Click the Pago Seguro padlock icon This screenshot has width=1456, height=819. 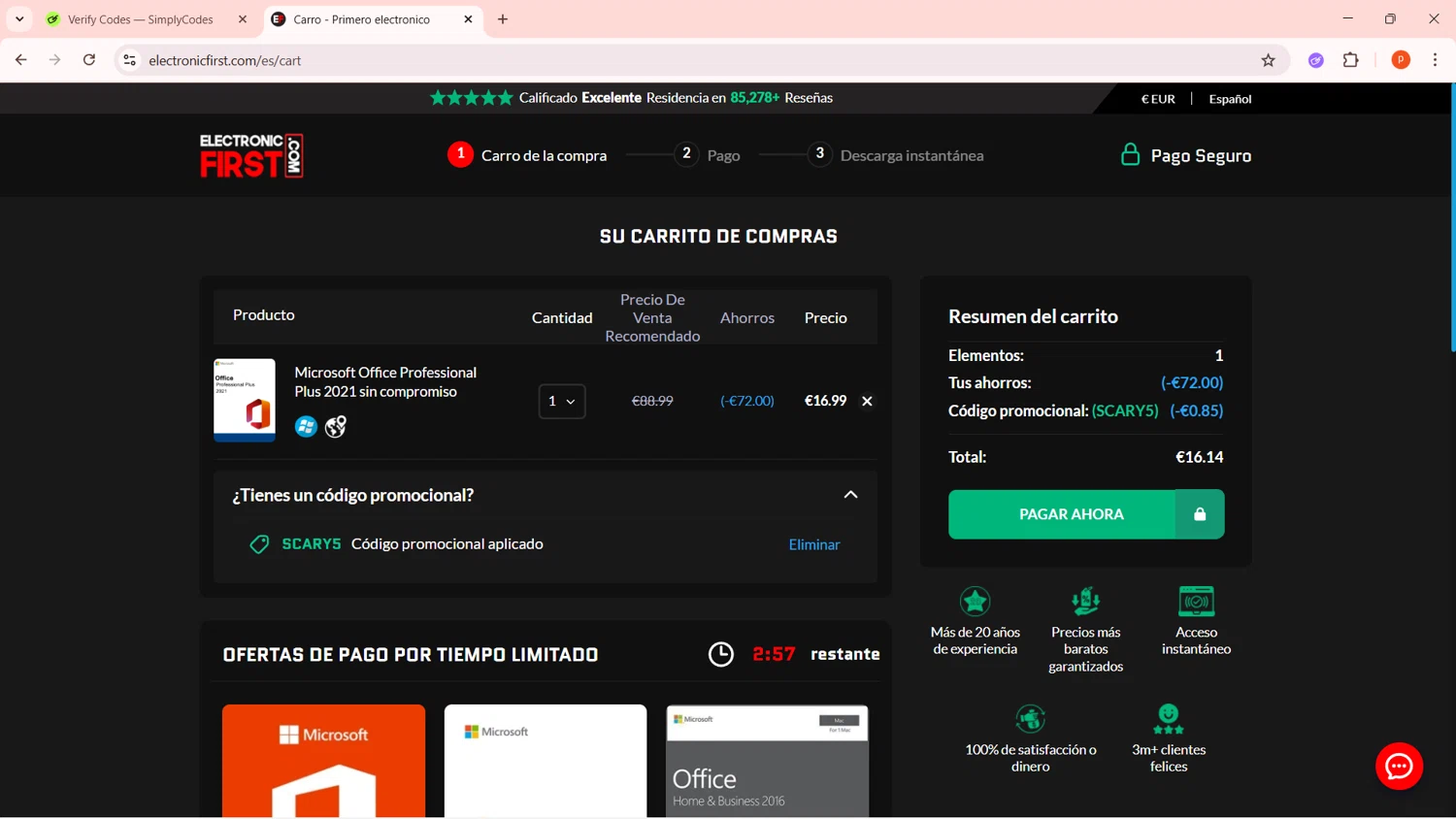pos(1130,154)
